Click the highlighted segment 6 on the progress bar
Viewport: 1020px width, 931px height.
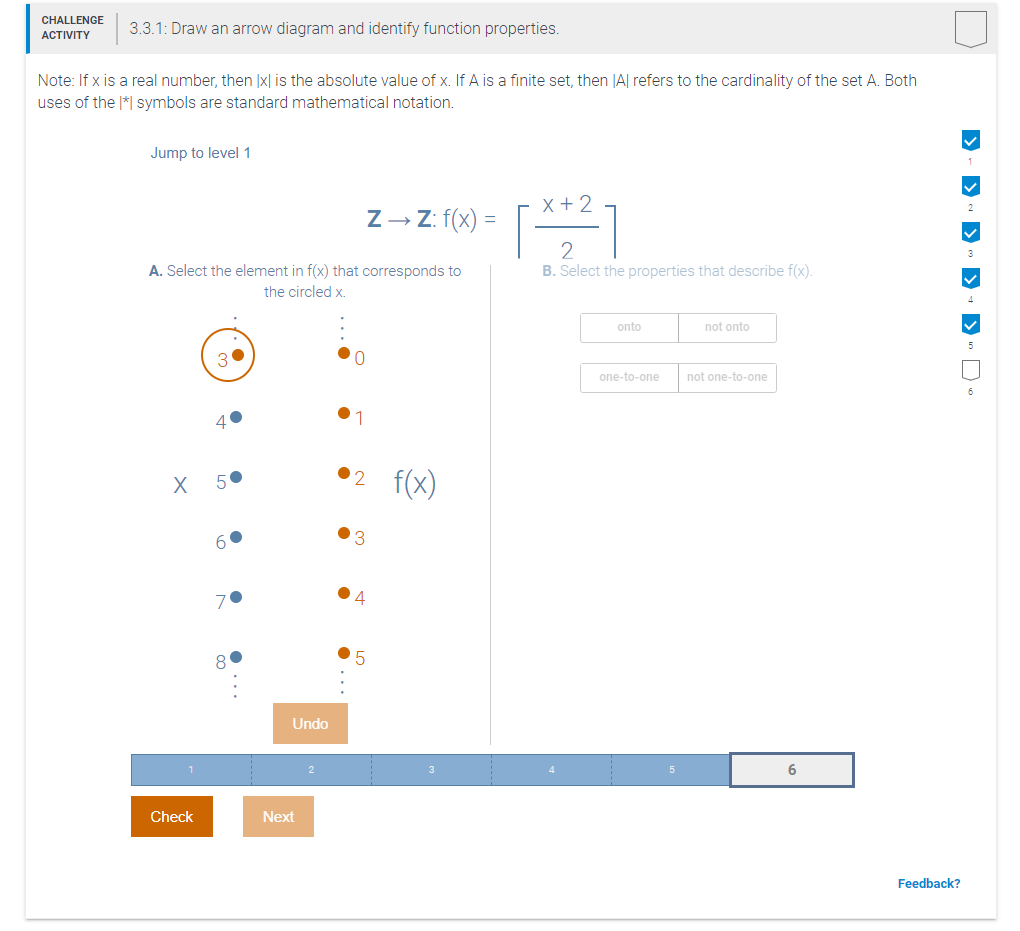(x=791, y=769)
